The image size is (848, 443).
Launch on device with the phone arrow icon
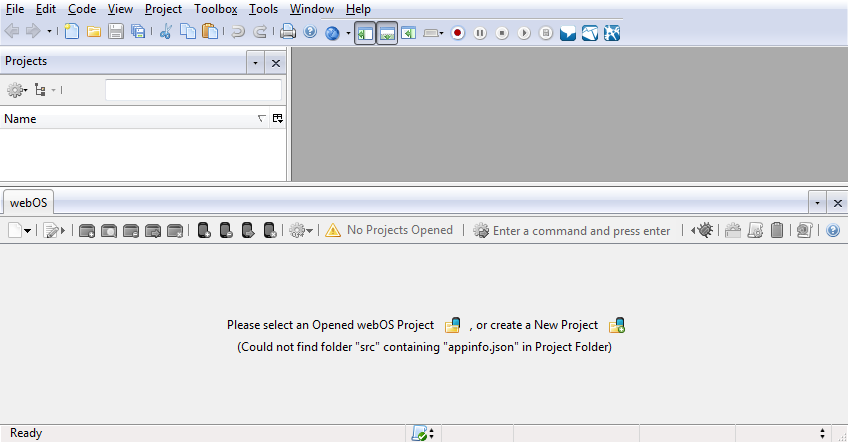click(x=248, y=230)
